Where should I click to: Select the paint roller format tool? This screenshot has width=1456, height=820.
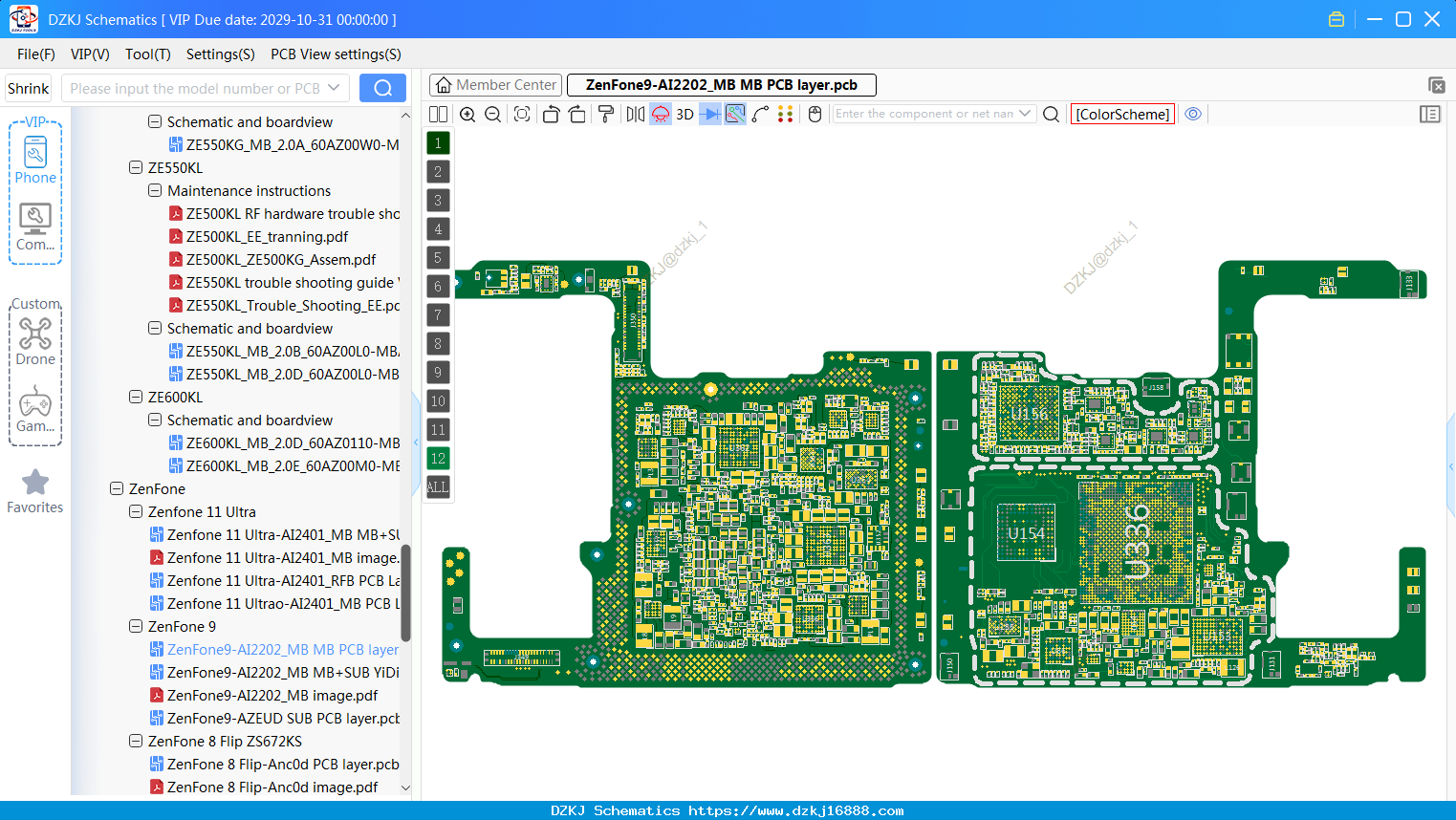tap(606, 115)
